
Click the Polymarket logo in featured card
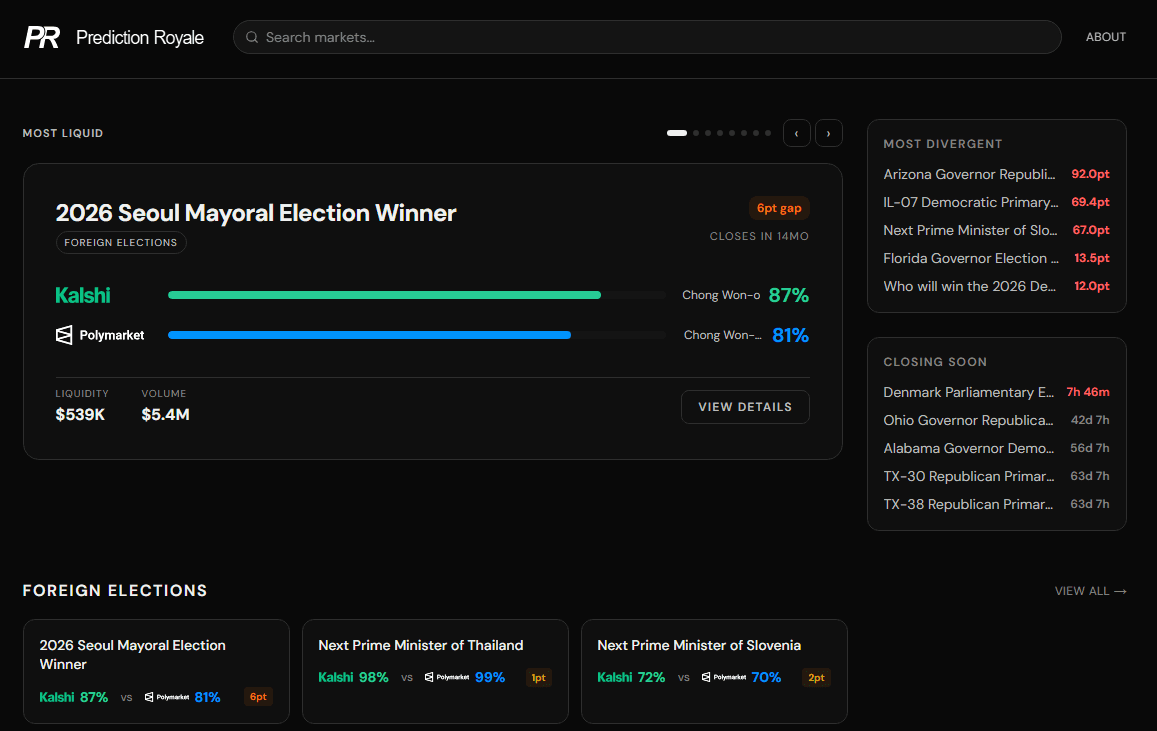pyautogui.click(x=100, y=335)
